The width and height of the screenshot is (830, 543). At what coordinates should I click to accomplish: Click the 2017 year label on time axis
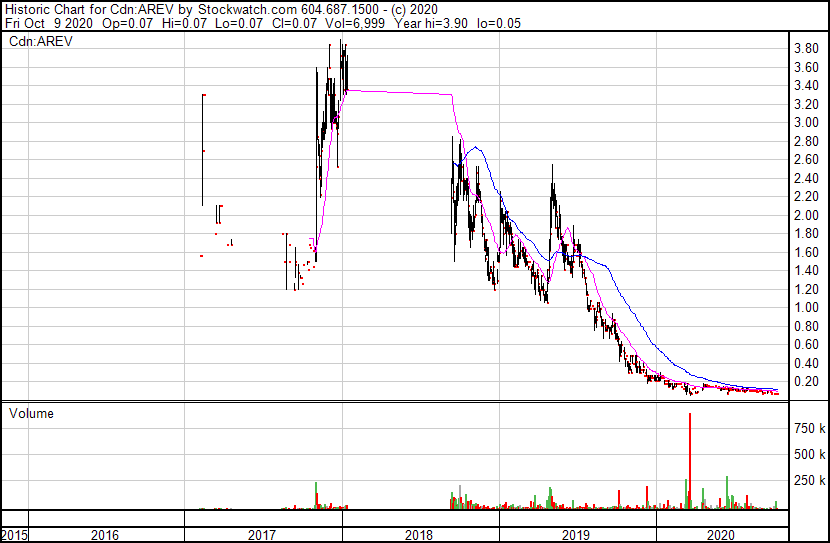[262, 535]
